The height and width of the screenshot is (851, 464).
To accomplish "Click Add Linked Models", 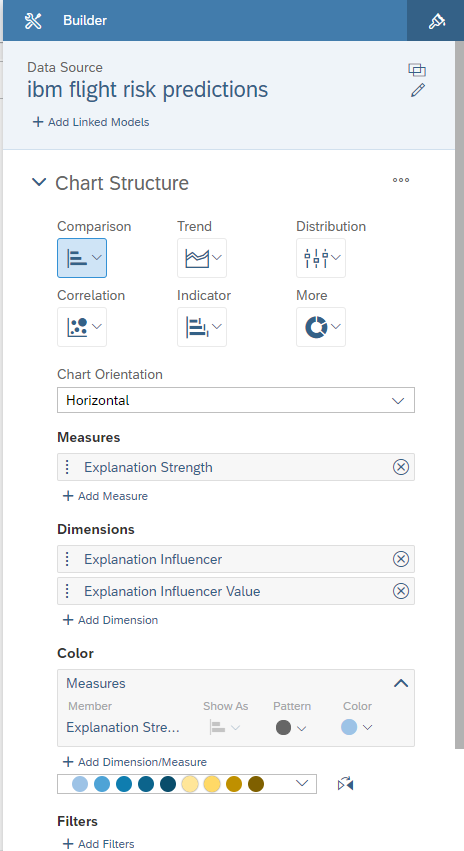I will [x=91, y=122].
